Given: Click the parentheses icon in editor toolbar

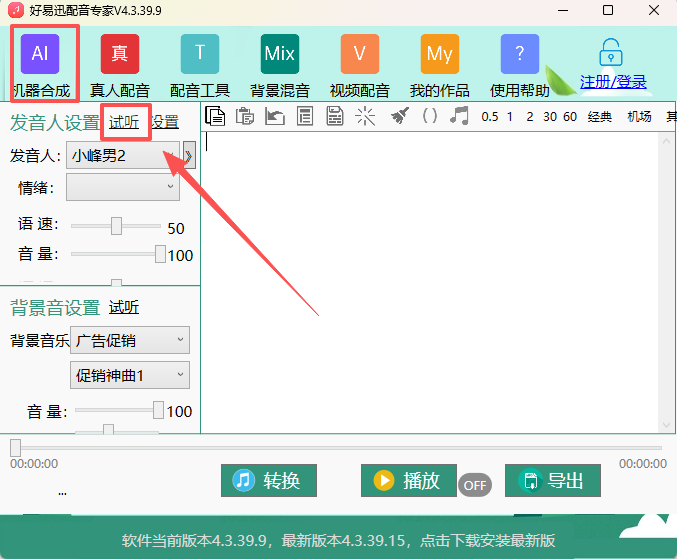Looking at the screenshot, I should pyautogui.click(x=430, y=116).
